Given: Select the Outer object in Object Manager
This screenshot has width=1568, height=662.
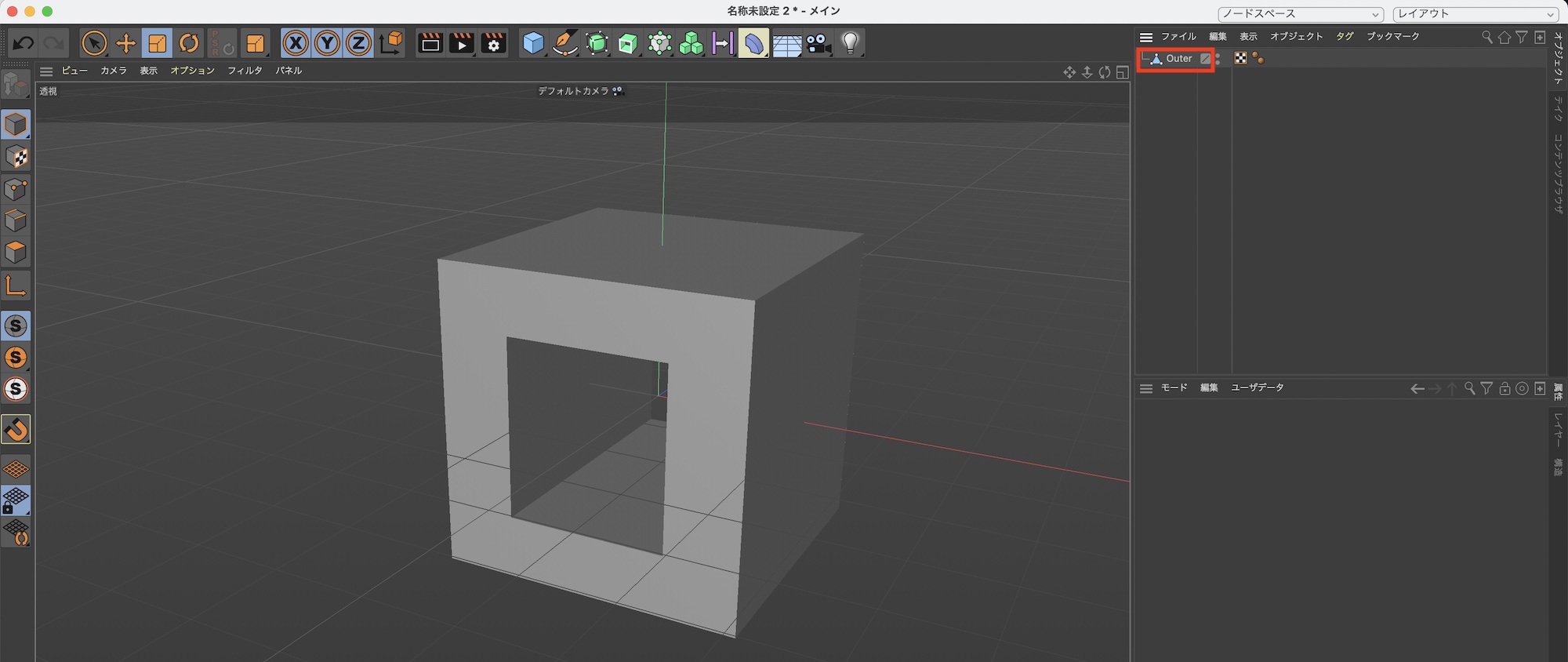Looking at the screenshot, I should (x=1178, y=59).
